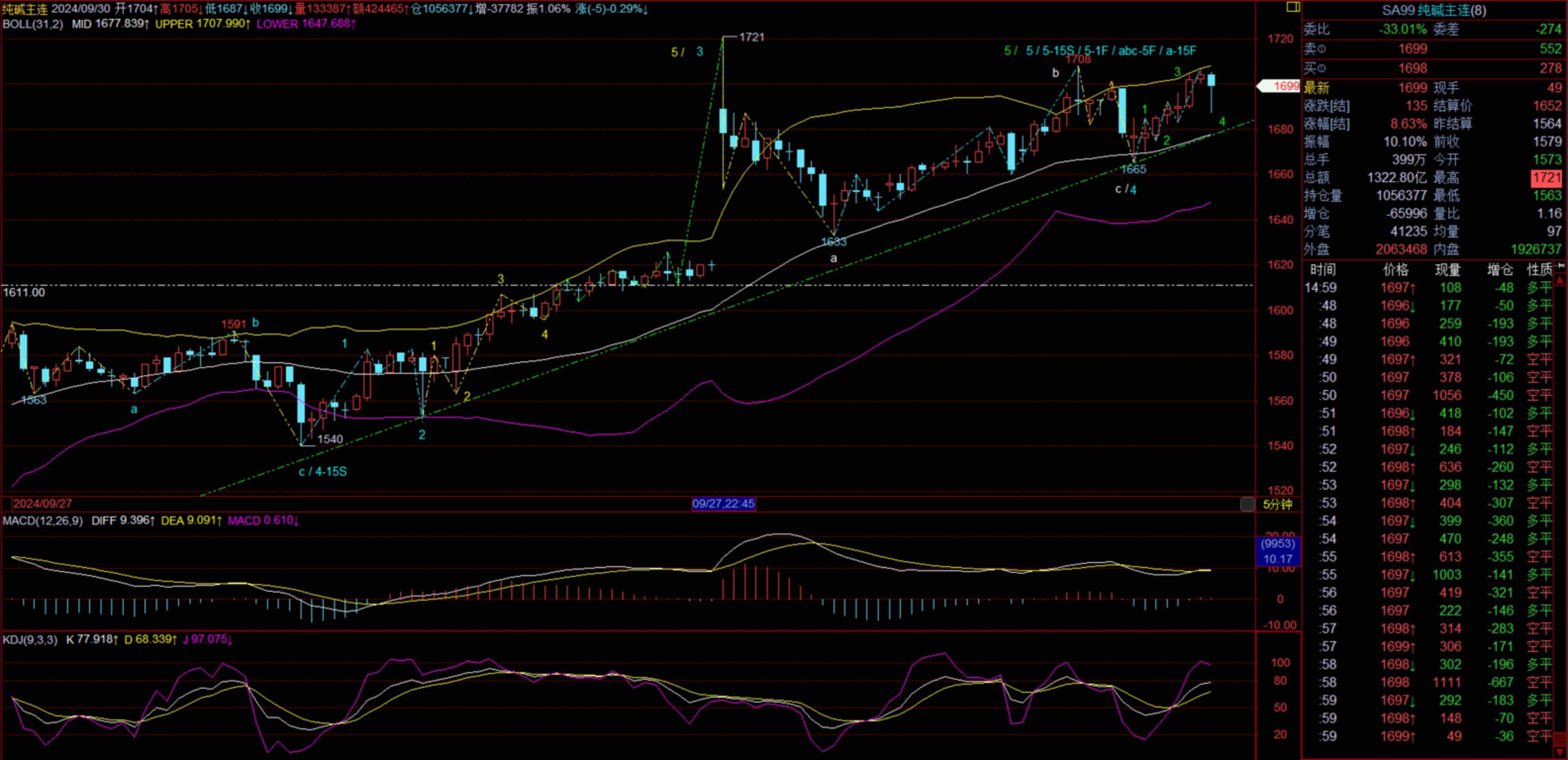The height and width of the screenshot is (760, 1568).
Task: Click the pin icon beside 性质 column header
Action: pos(1560,266)
